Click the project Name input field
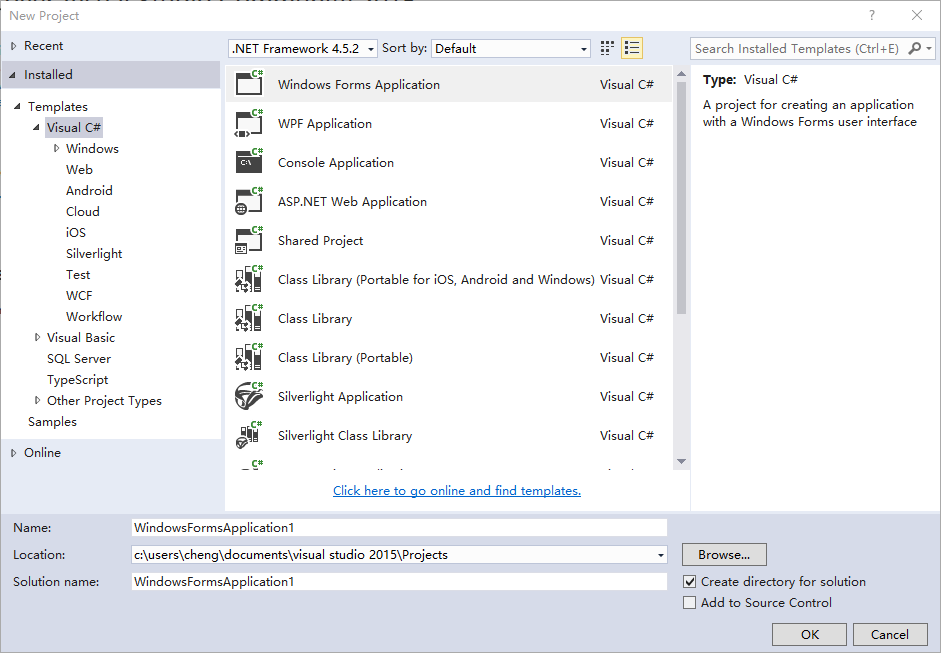 pos(398,527)
